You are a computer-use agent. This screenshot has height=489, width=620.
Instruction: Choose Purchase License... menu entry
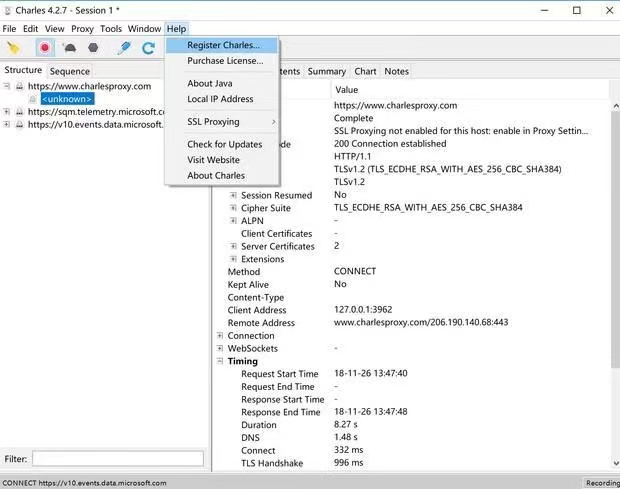[223, 61]
